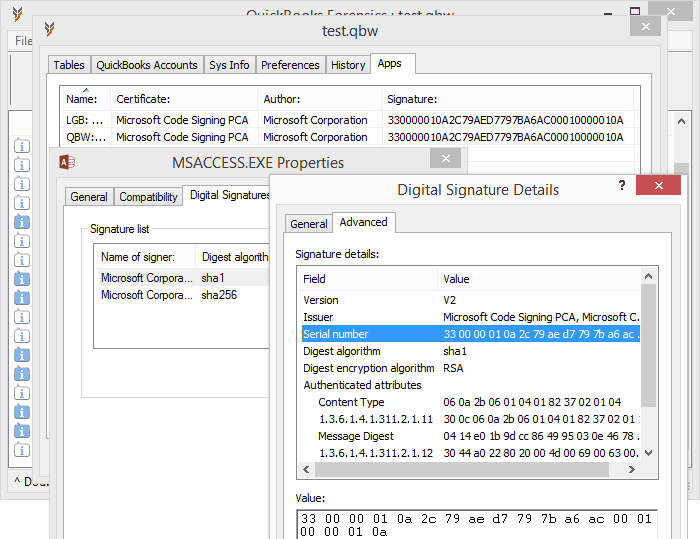
Task: Click the signature details horizontal scrollbar thumb
Action: click(462, 469)
